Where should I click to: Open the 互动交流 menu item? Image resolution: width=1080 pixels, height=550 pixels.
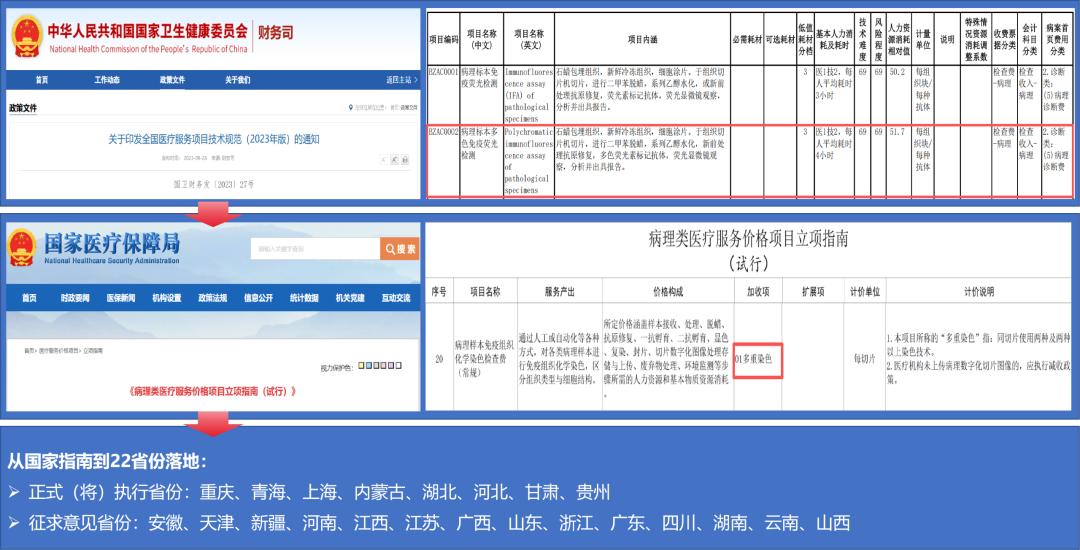[x=396, y=298]
